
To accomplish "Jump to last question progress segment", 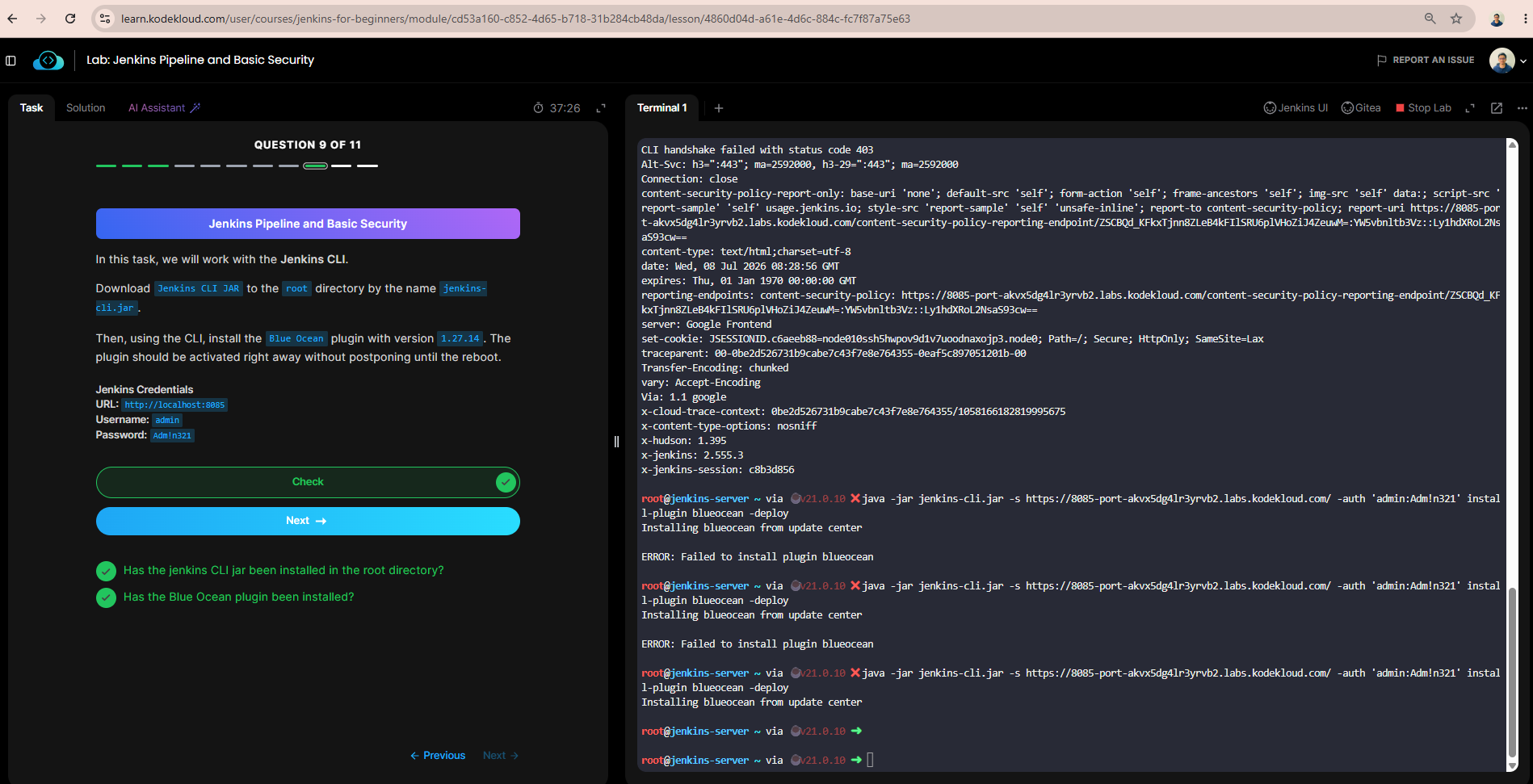I will pyautogui.click(x=367, y=166).
